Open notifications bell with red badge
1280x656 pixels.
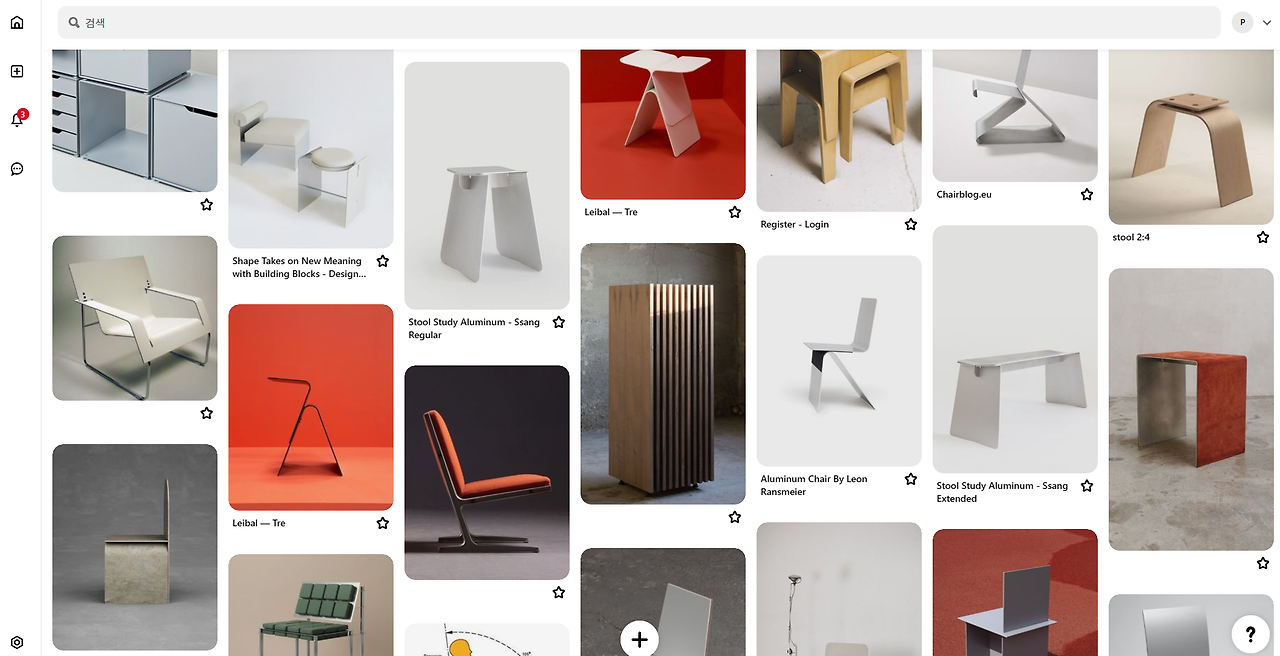(17, 119)
